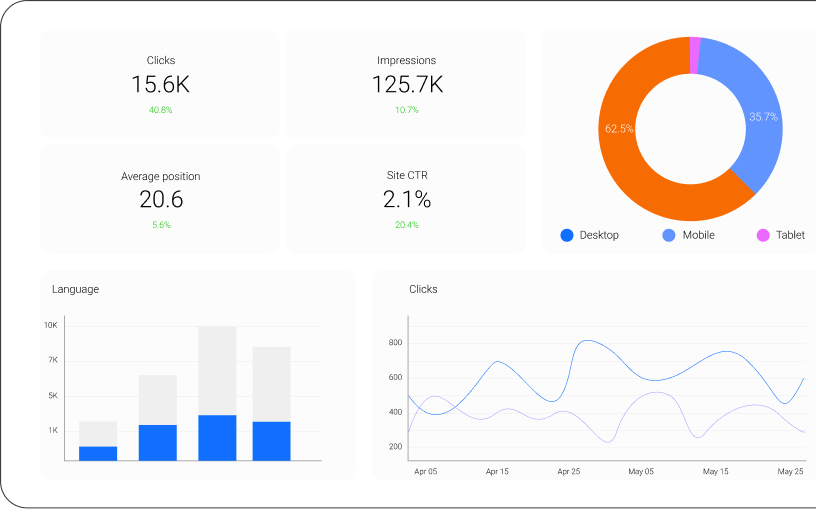Image resolution: width=816 pixels, height=509 pixels.
Task: Select the Tablet legend label
Action: pos(790,235)
